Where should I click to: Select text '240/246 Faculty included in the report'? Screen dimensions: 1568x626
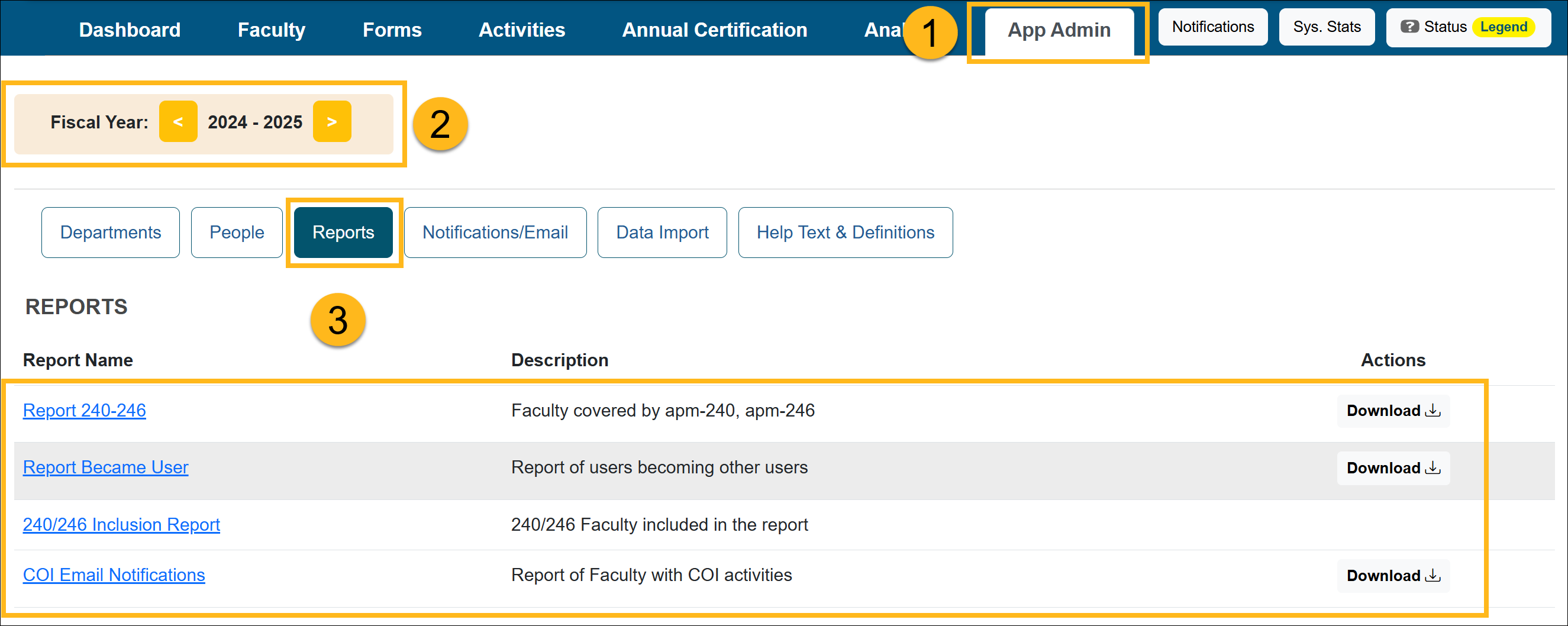point(659,524)
